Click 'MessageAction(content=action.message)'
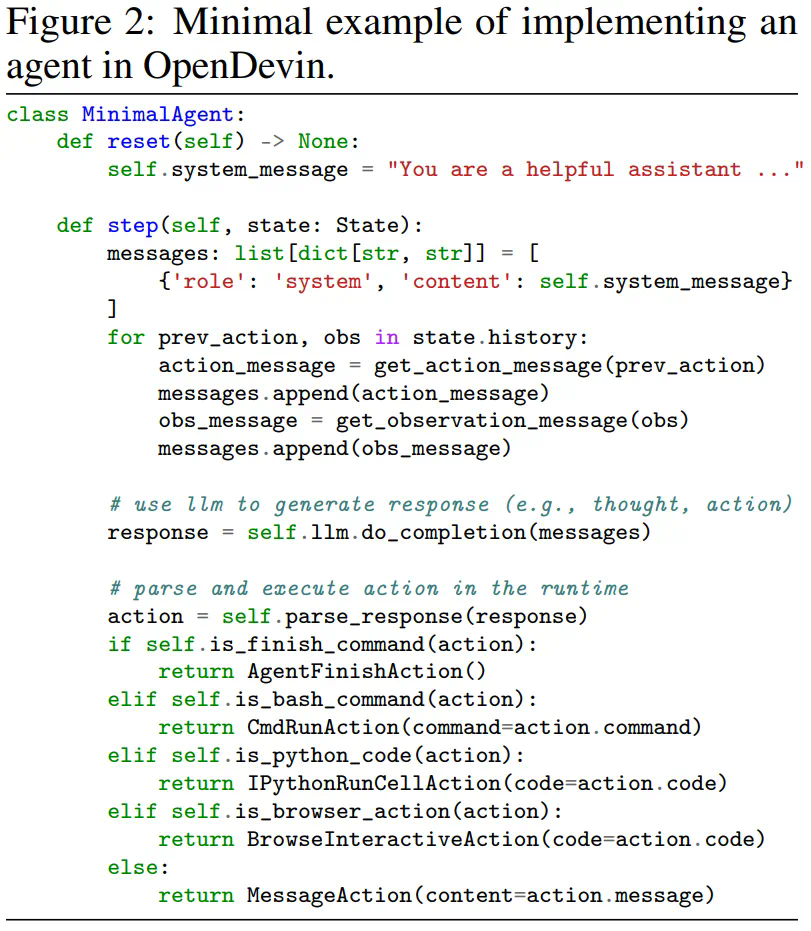Screen dimensions: 811x931 pos(480,895)
